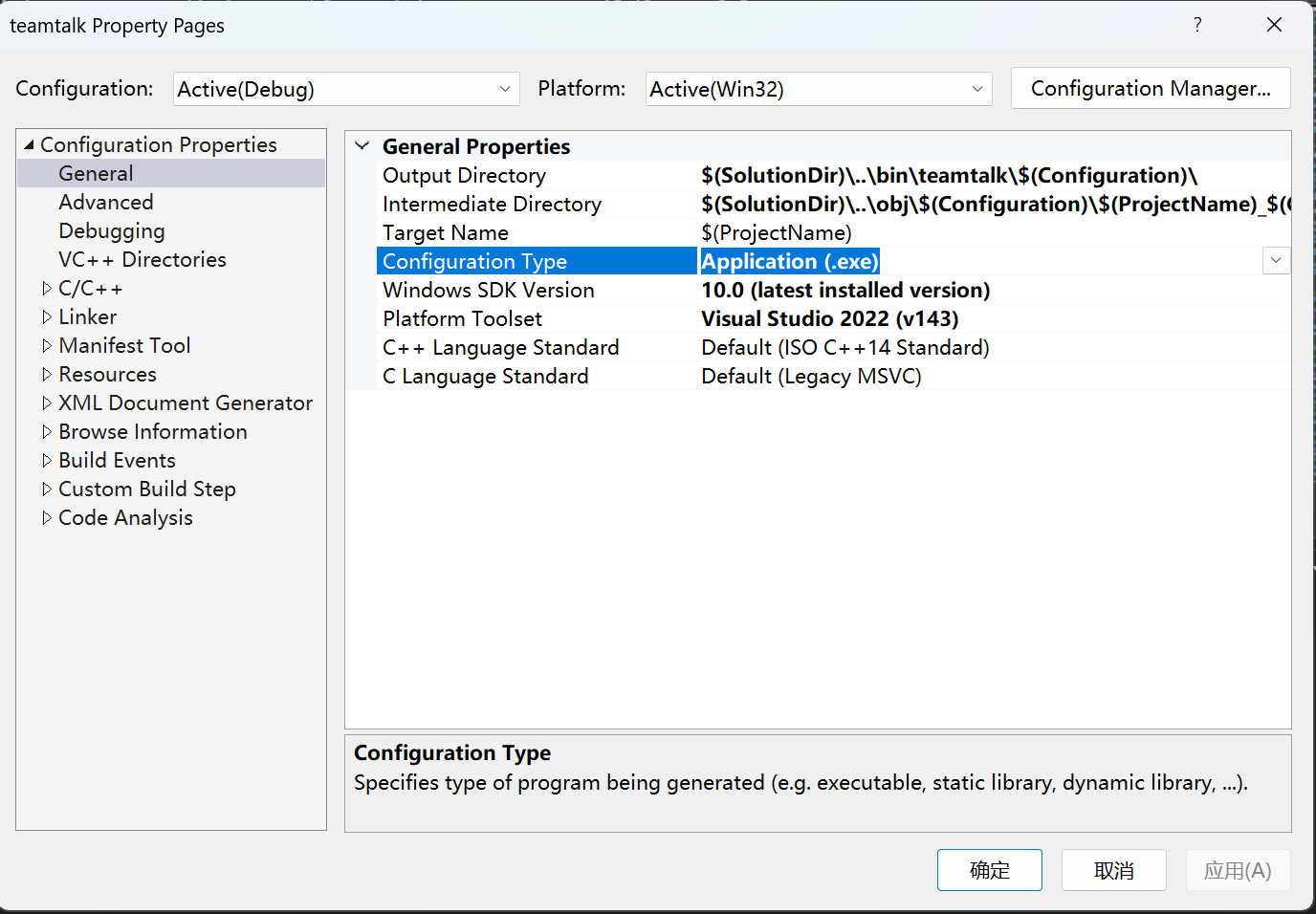Select the General tree item
Screen dimensions: 1316x914
pyautogui.click(x=96, y=173)
